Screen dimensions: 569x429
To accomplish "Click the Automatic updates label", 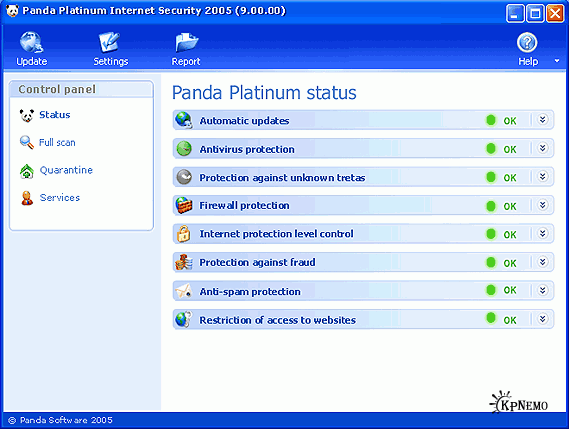I will (x=244, y=120).
